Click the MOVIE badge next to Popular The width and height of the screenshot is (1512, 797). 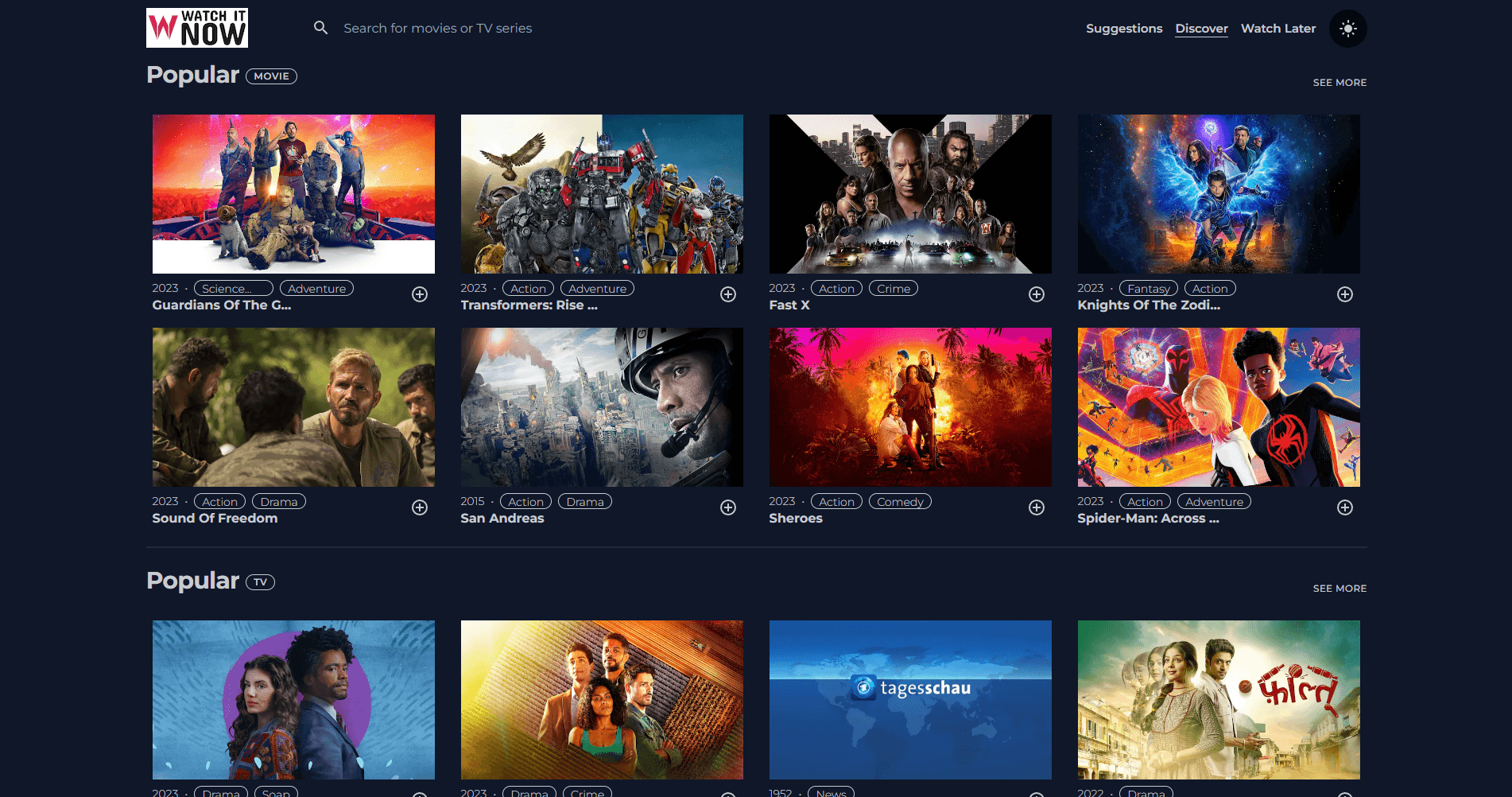pyautogui.click(x=271, y=76)
